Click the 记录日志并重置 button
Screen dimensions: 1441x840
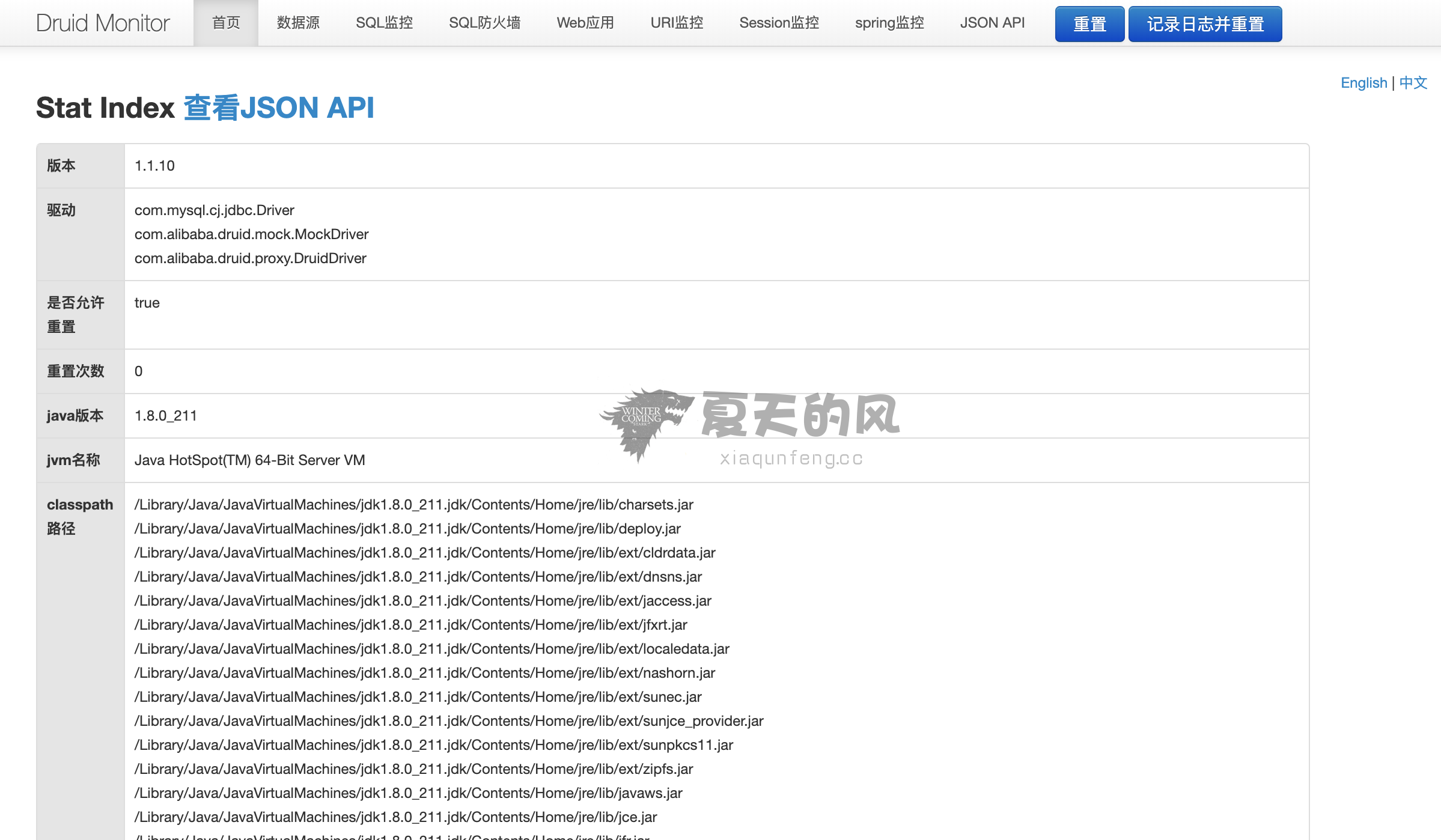point(1205,24)
